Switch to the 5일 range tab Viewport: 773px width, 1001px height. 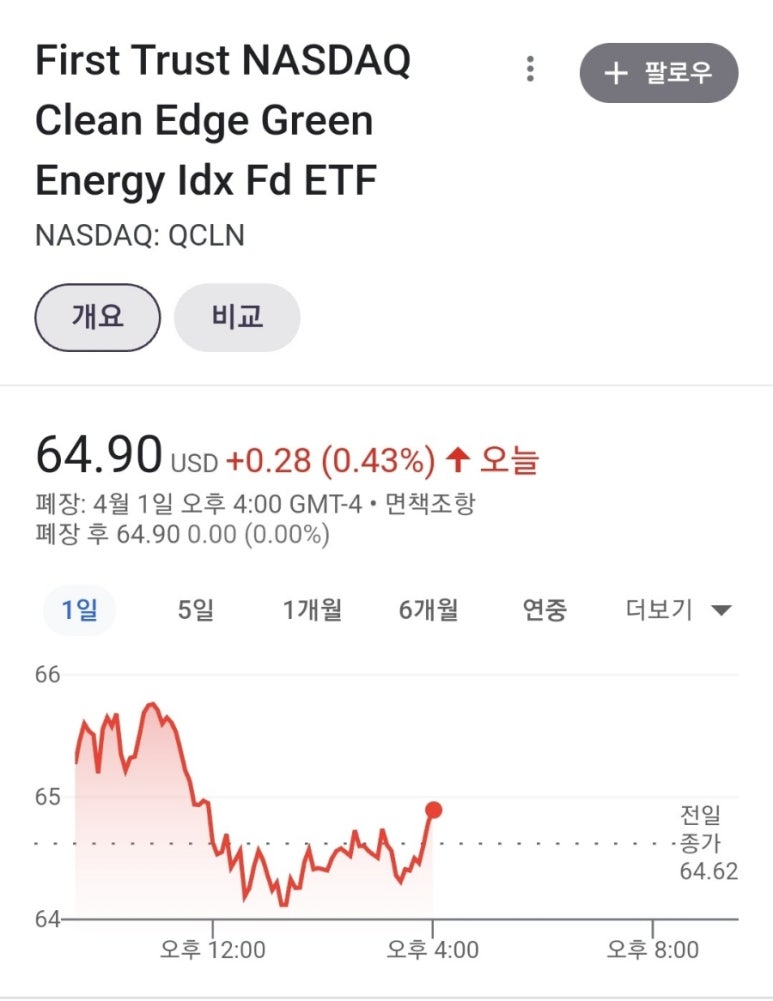coord(195,610)
